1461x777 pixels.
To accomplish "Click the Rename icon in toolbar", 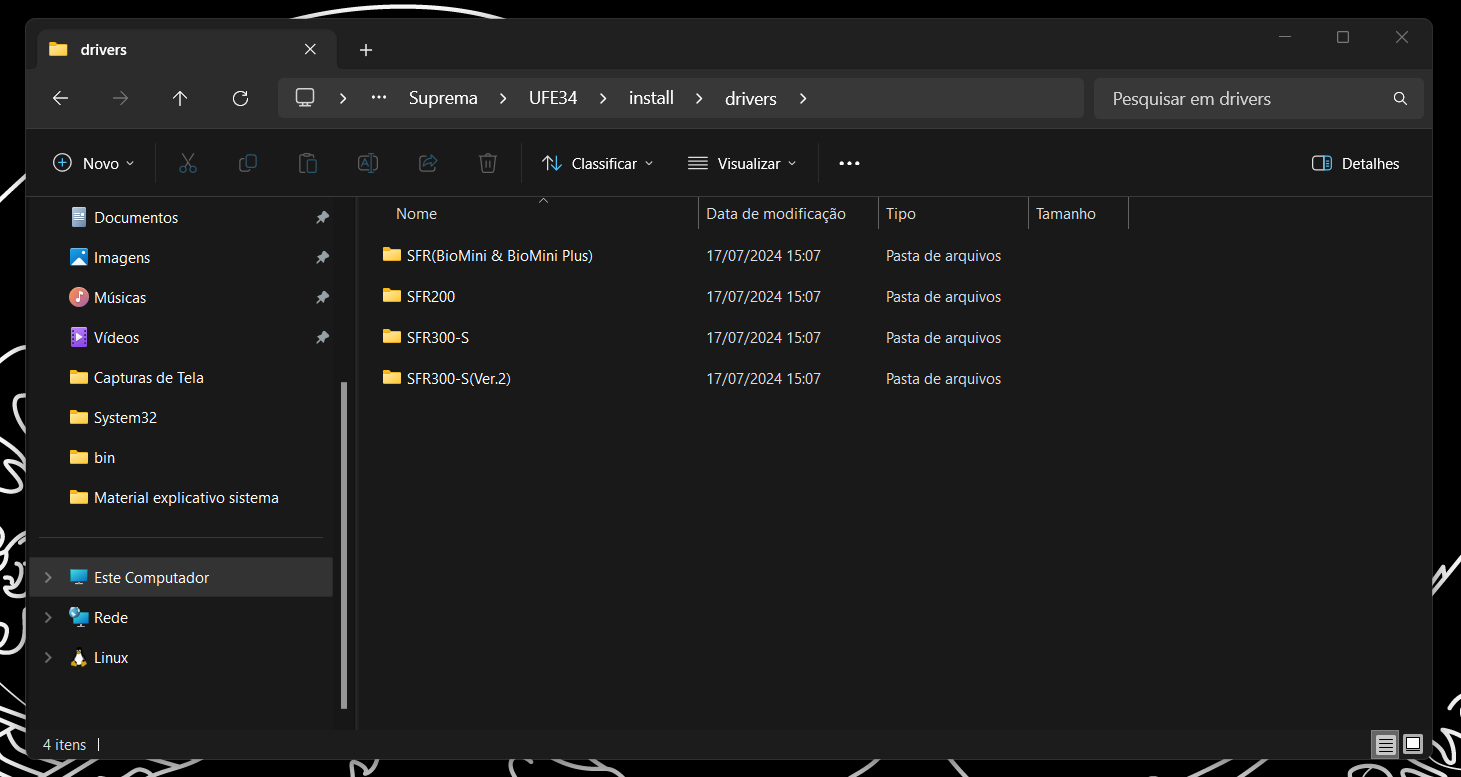I will 368,163.
